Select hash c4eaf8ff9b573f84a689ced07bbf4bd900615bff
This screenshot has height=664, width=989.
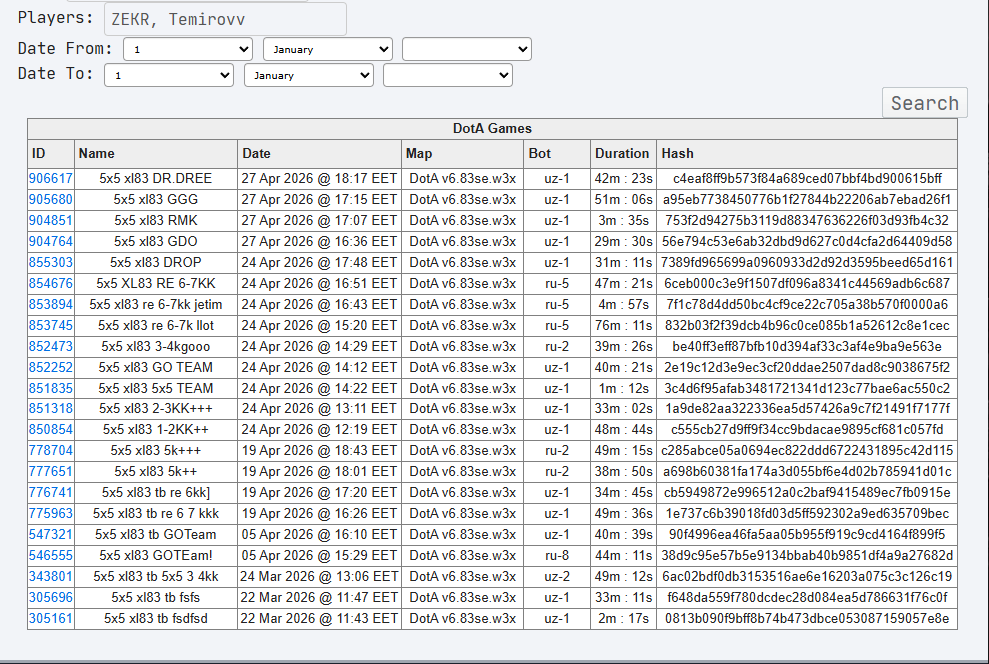click(x=807, y=178)
